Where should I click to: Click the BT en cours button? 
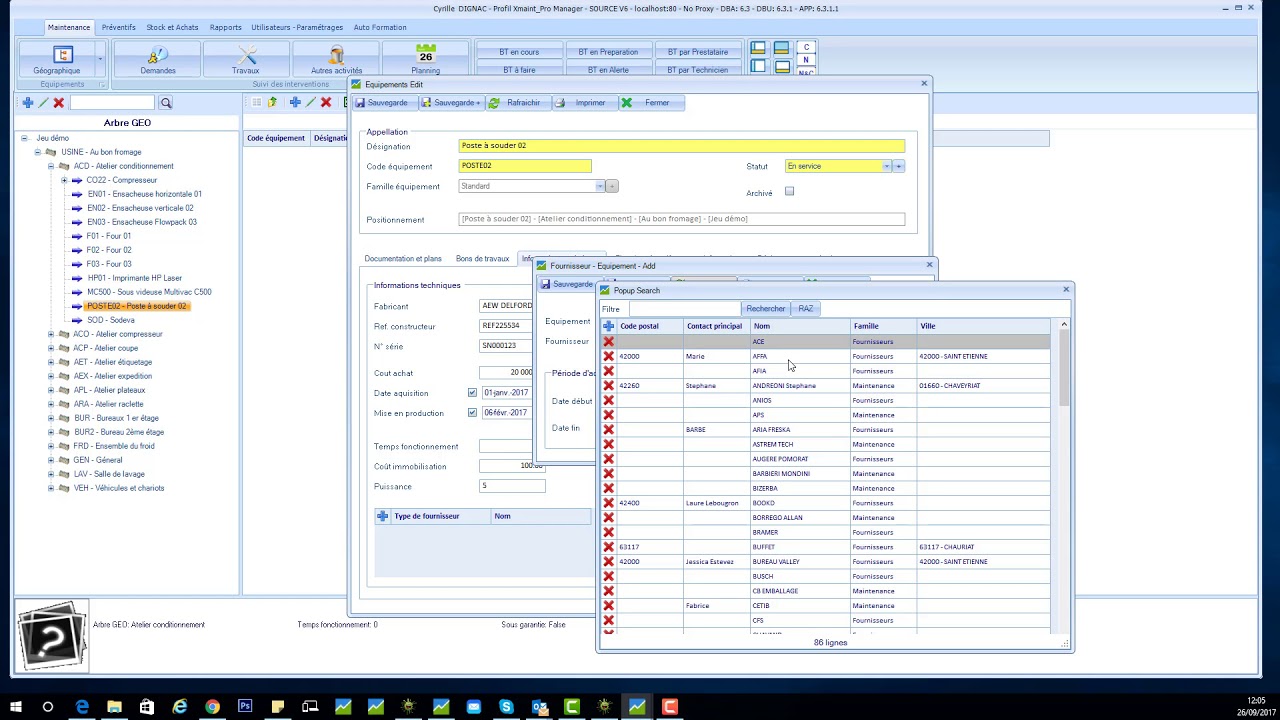[x=519, y=52]
